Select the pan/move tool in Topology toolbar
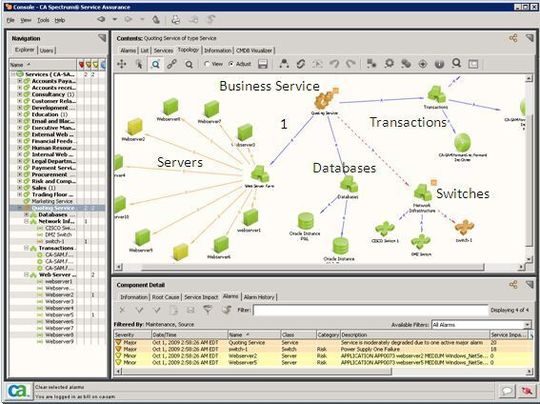The image size is (540, 404). [x=122, y=64]
